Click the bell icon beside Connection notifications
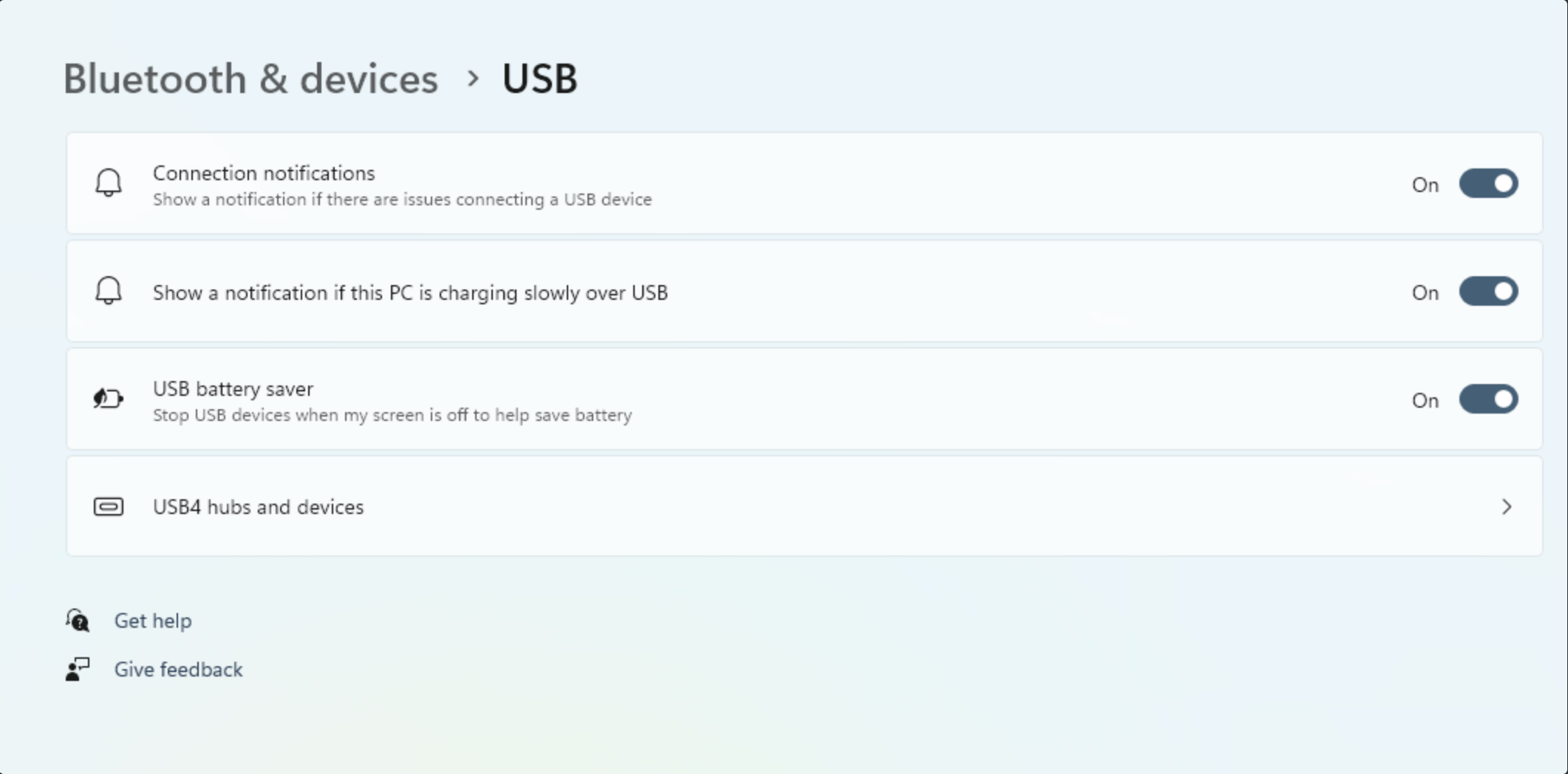 pos(109,182)
